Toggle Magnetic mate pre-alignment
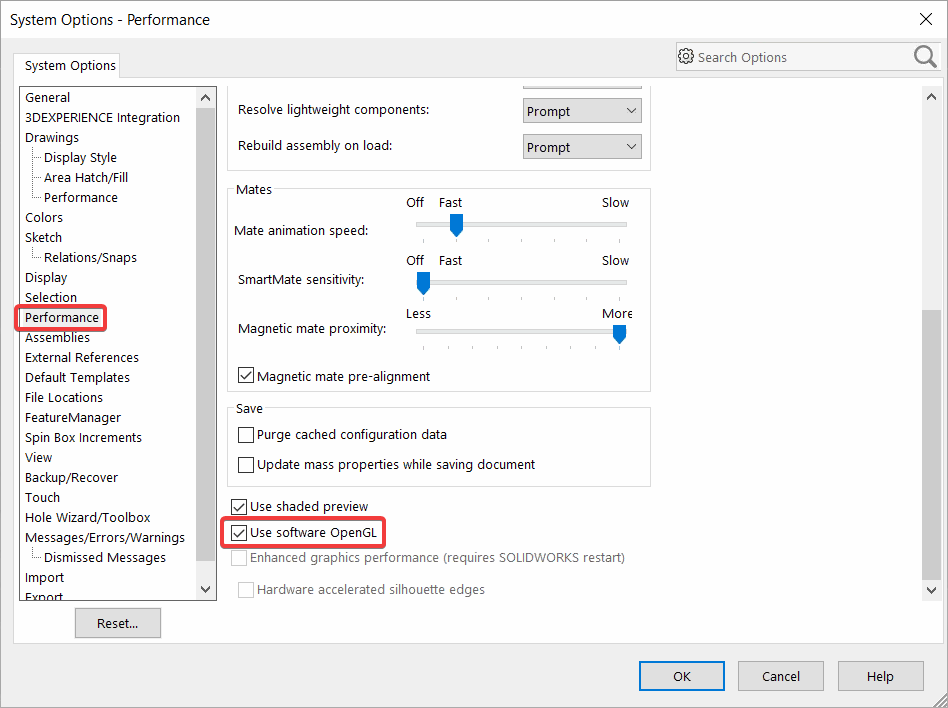 245,375
